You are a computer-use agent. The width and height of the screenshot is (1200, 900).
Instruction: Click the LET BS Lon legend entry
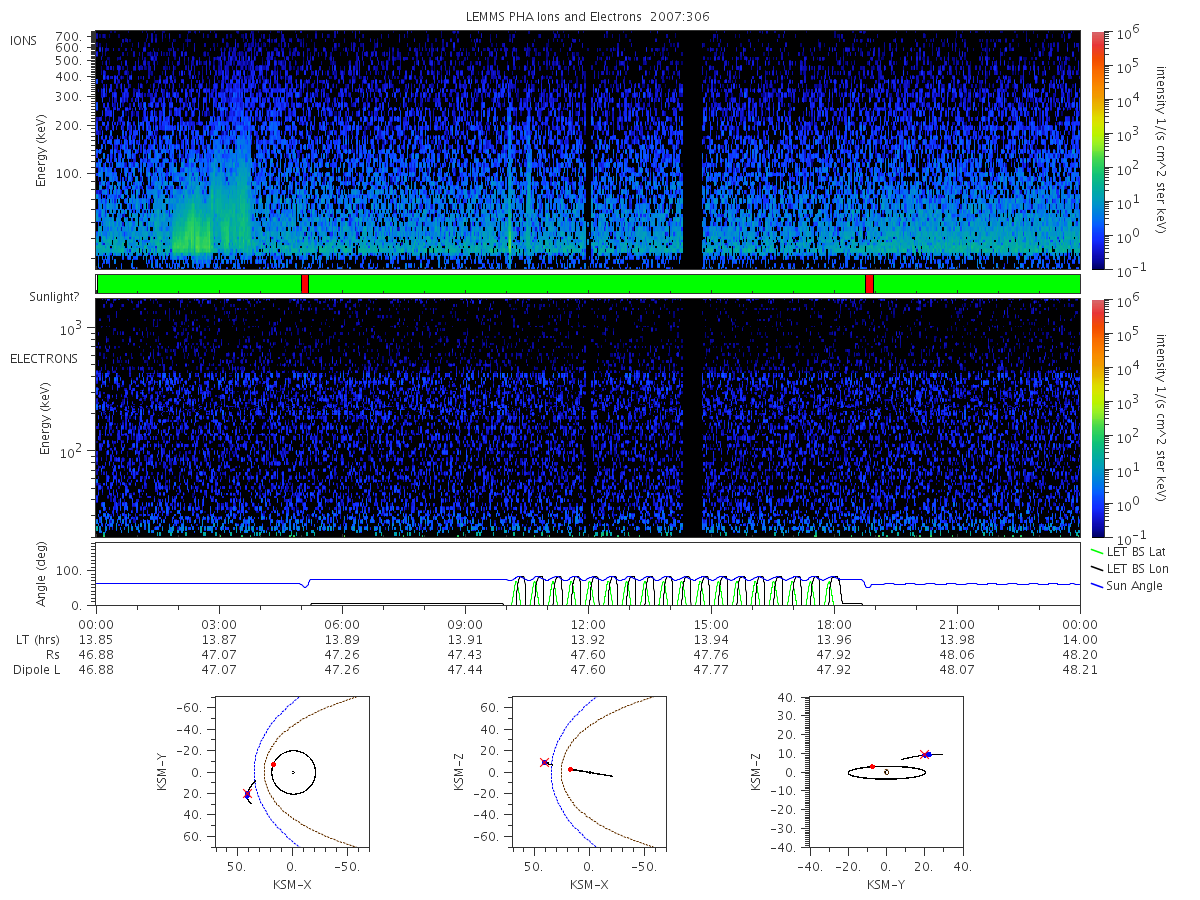tap(1129, 568)
